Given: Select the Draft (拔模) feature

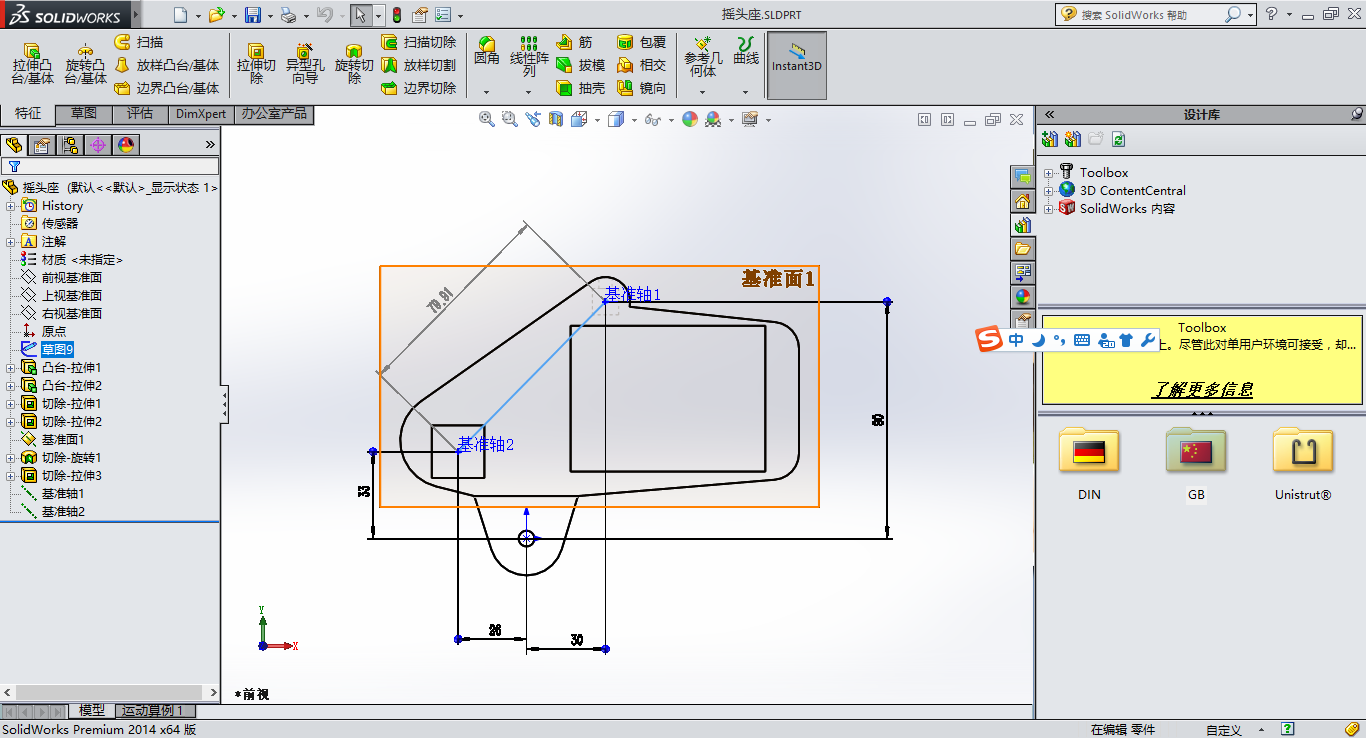Looking at the screenshot, I should [580, 65].
